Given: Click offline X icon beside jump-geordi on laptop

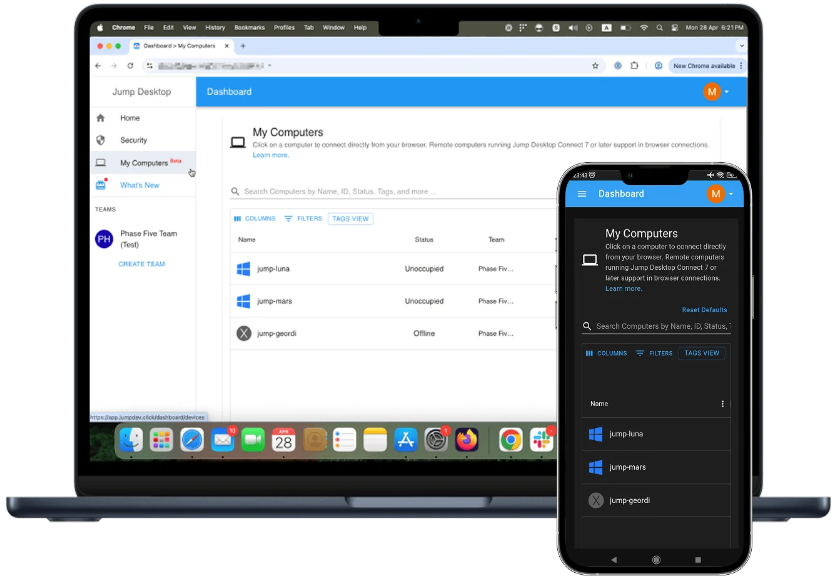Looking at the screenshot, I should point(244,334).
